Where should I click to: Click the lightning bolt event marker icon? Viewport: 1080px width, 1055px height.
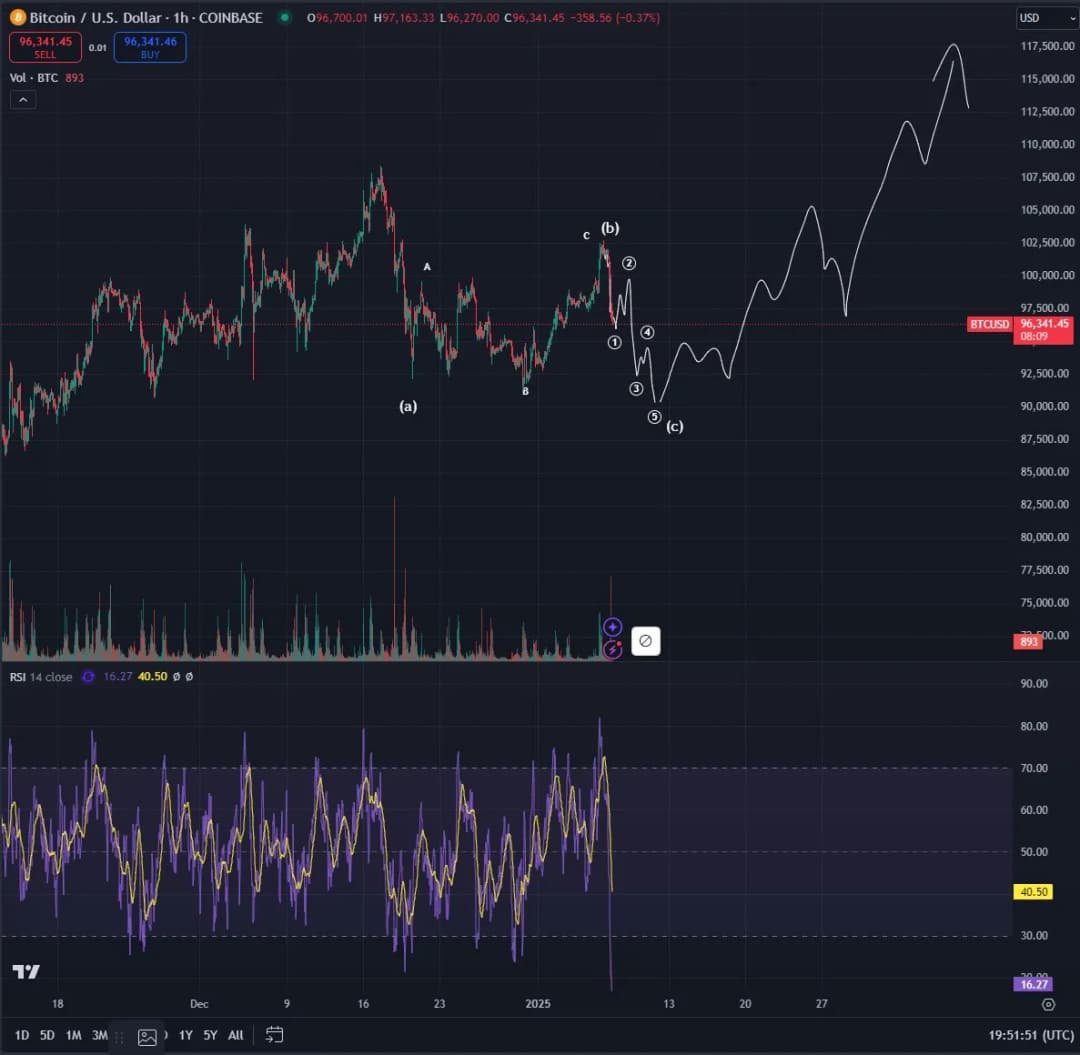pos(613,649)
